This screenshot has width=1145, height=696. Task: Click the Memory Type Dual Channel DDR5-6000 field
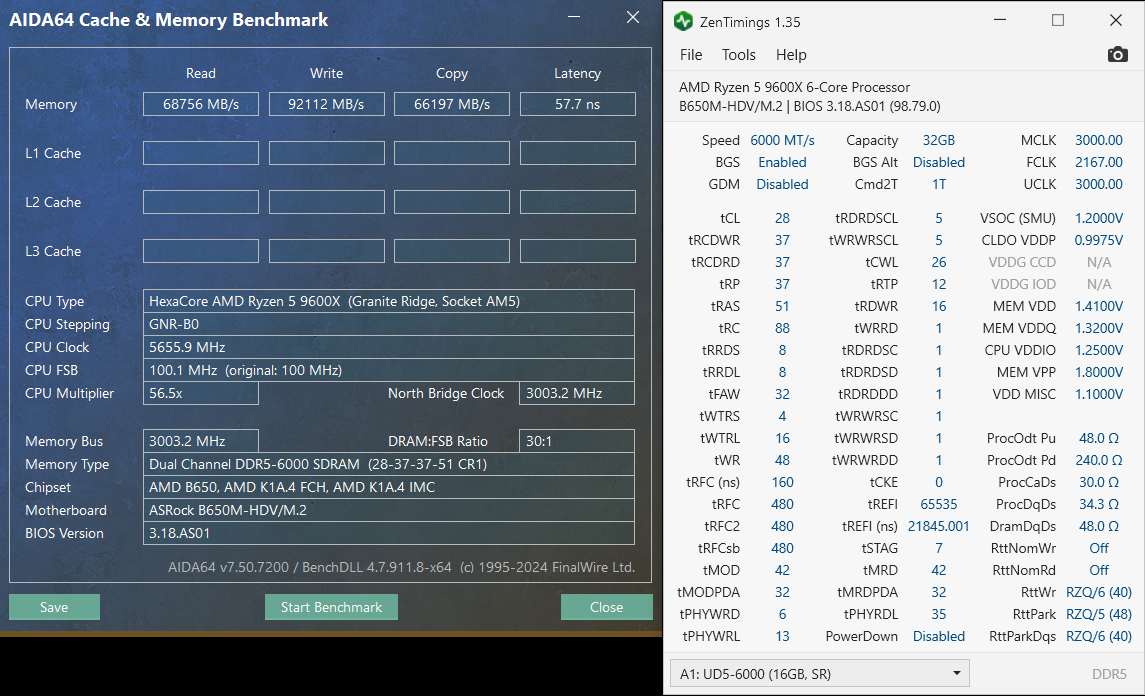point(388,464)
